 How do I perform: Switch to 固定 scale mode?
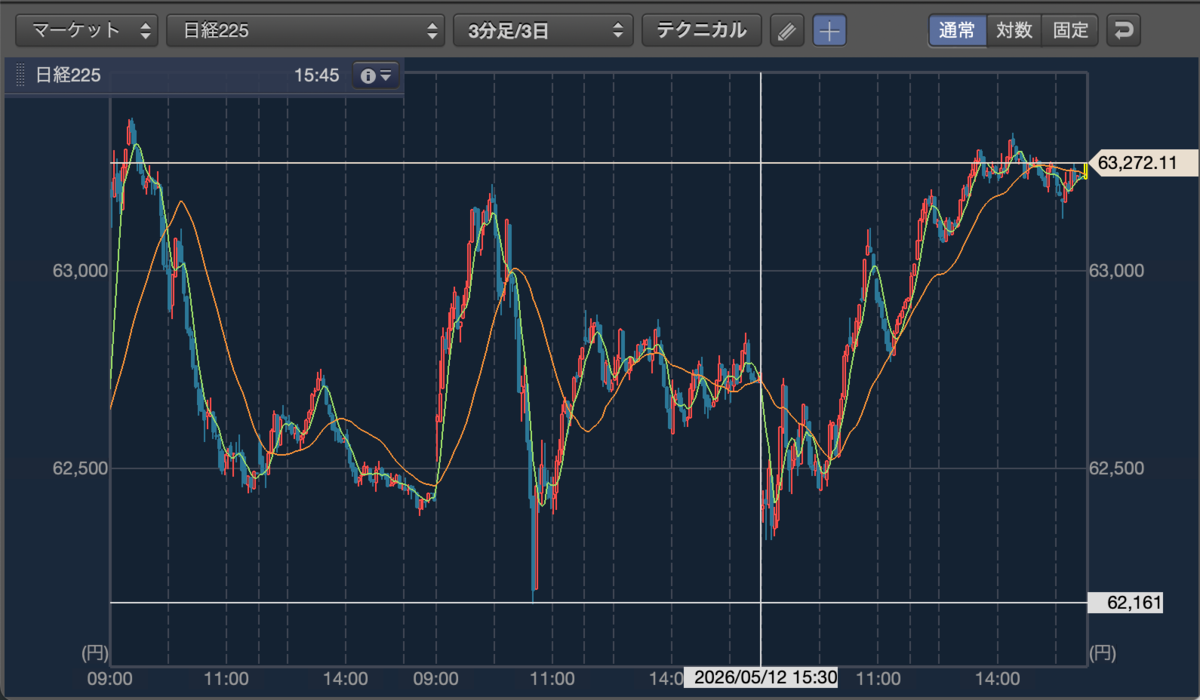pyautogui.click(x=1070, y=30)
